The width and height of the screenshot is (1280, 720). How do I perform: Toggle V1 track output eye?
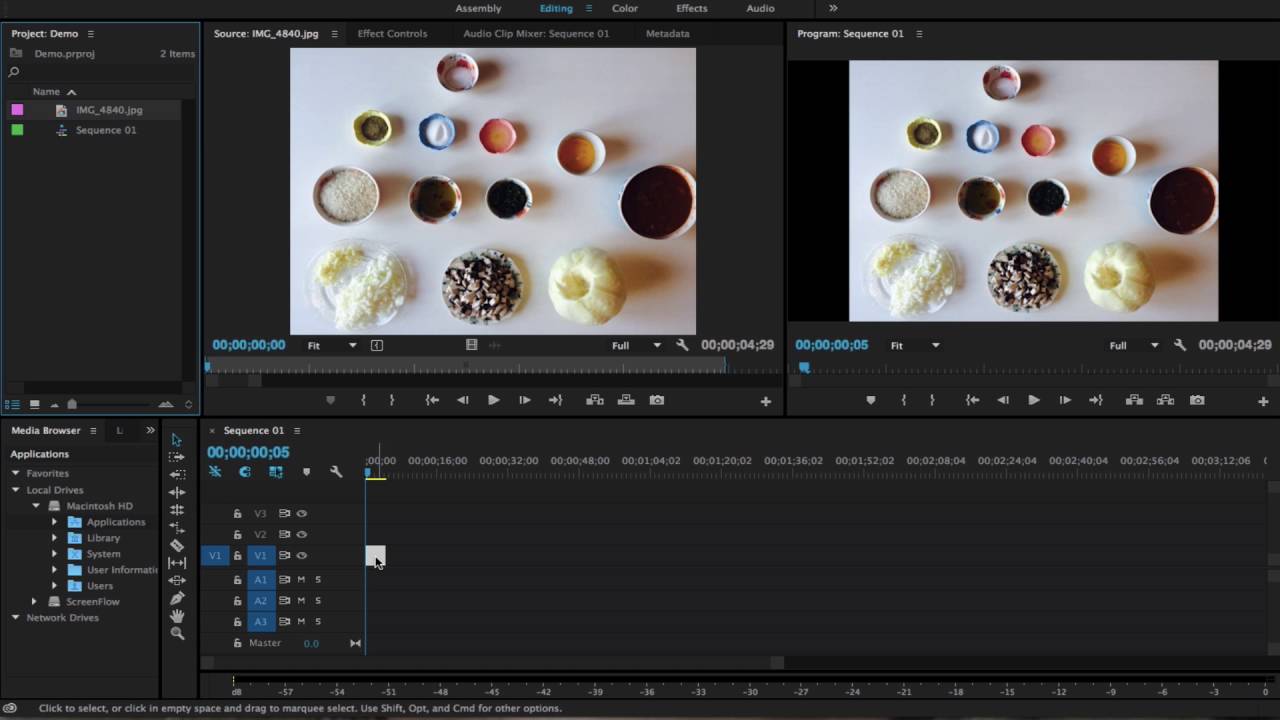click(x=301, y=555)
